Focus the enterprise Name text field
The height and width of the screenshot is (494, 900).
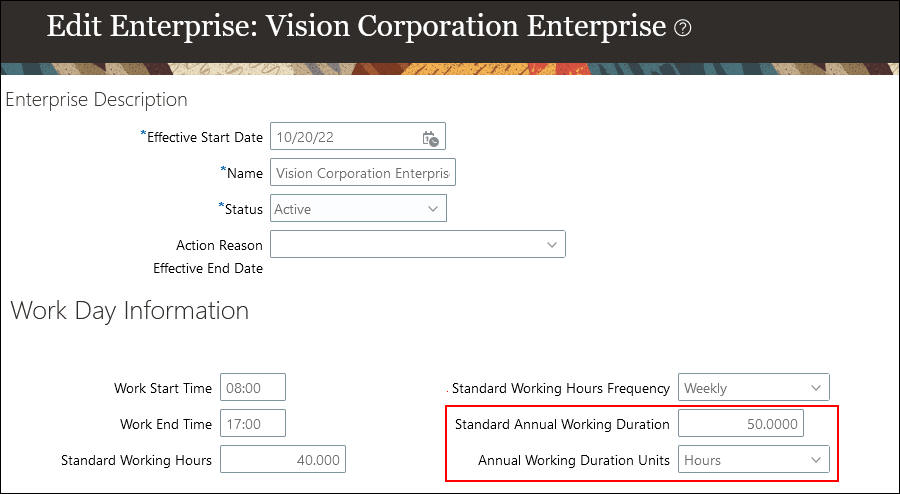coord(362,173)
